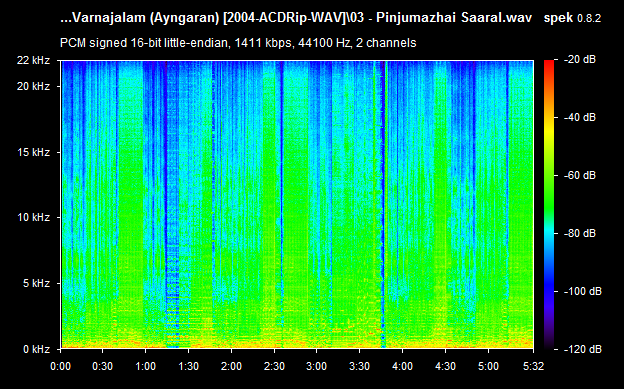624x389 pixels.
Task: Click the -60 dB legend label
Action: pyautogui.click(x=580, y=175)
